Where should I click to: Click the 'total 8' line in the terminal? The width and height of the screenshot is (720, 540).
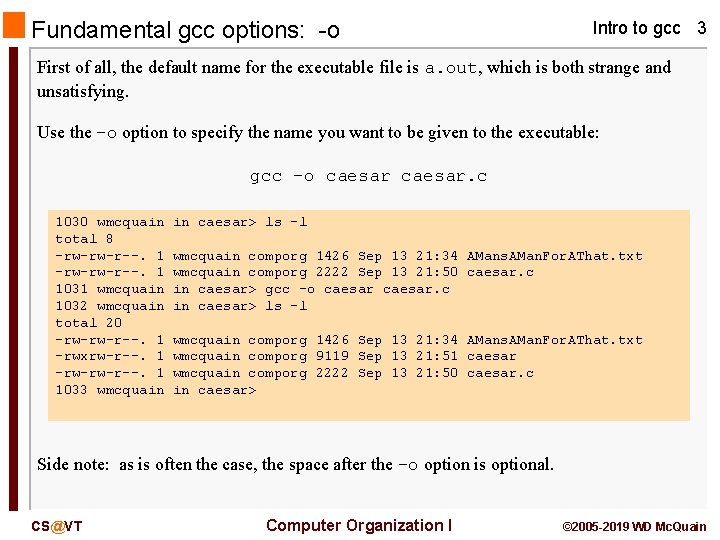pyautogui.click(x=84, y=239)
